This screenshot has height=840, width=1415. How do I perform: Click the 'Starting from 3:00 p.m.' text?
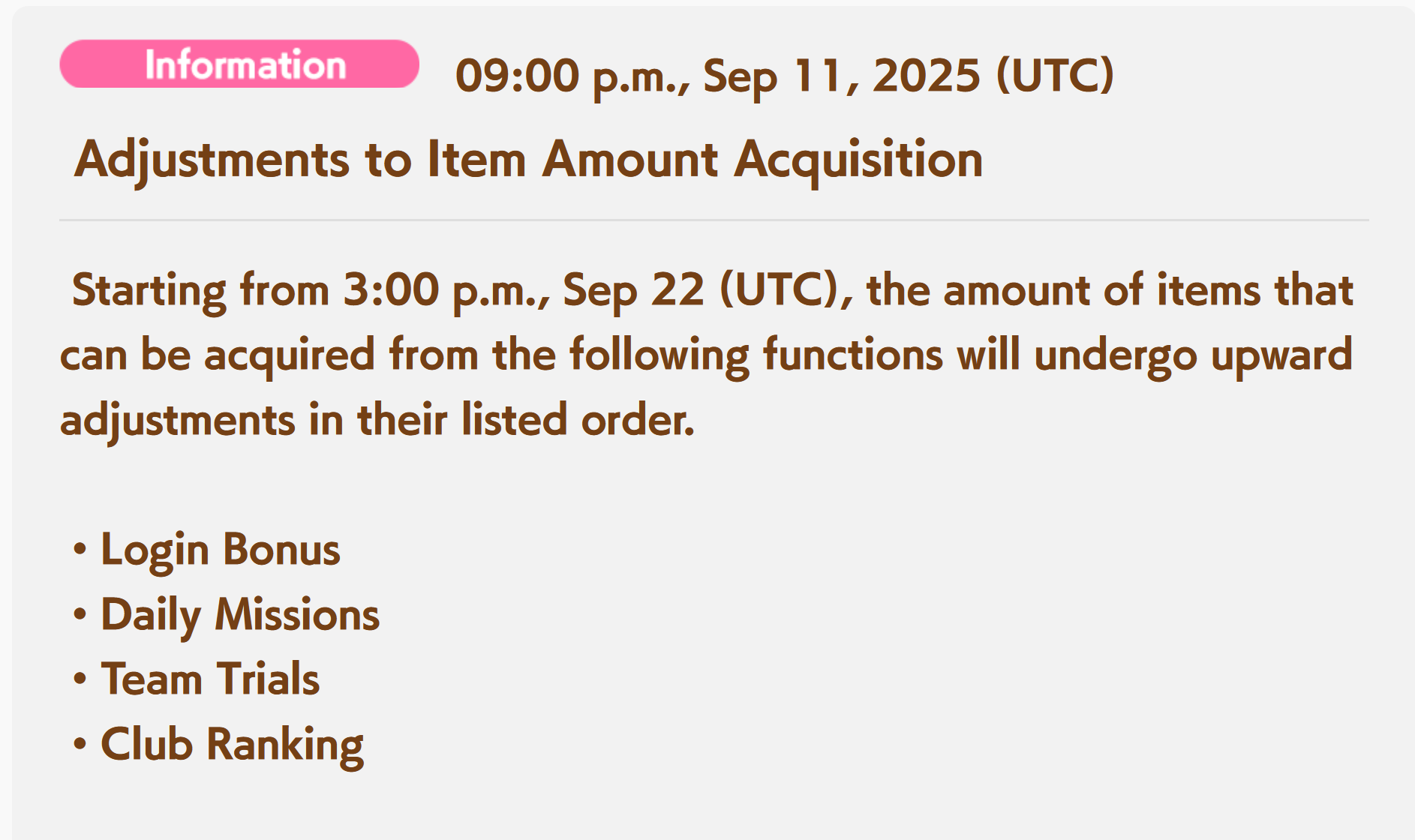(x=311, y=291)
